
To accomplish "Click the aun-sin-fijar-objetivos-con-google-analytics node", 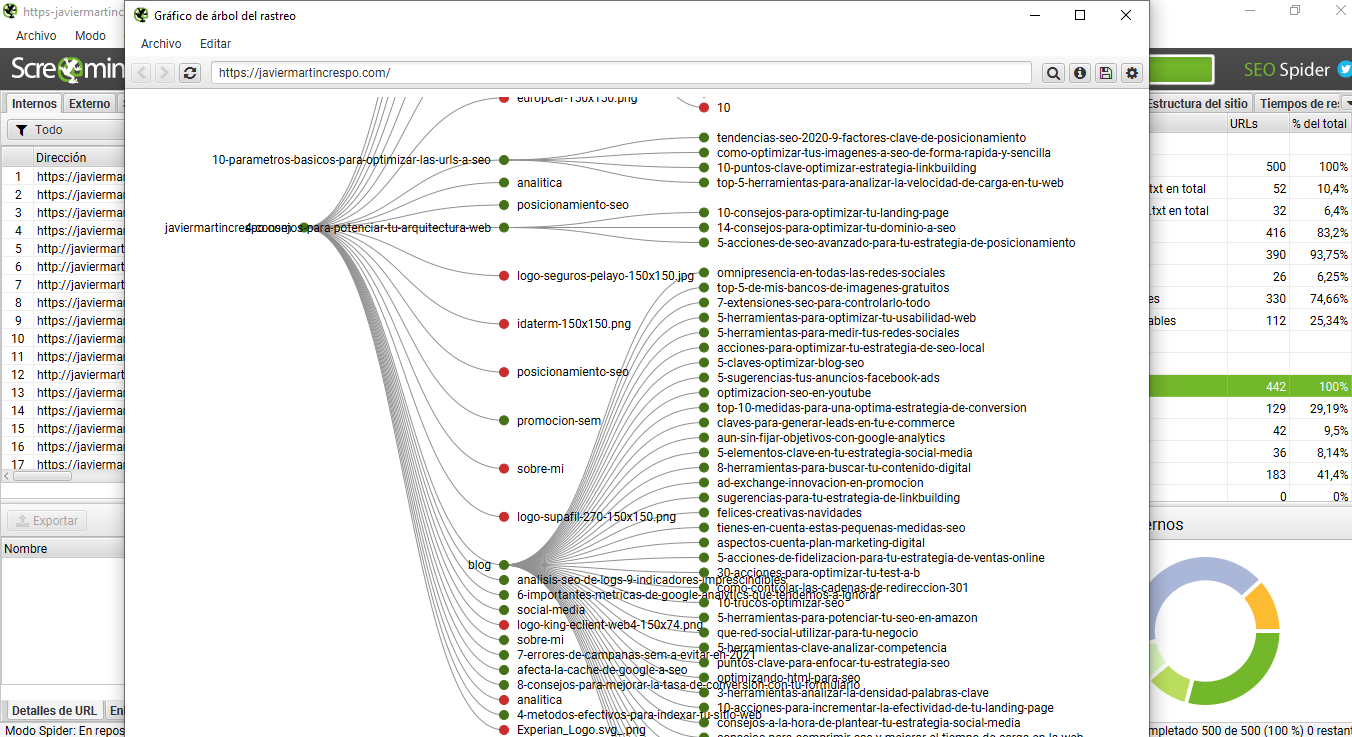I will (x=704, y=438).
